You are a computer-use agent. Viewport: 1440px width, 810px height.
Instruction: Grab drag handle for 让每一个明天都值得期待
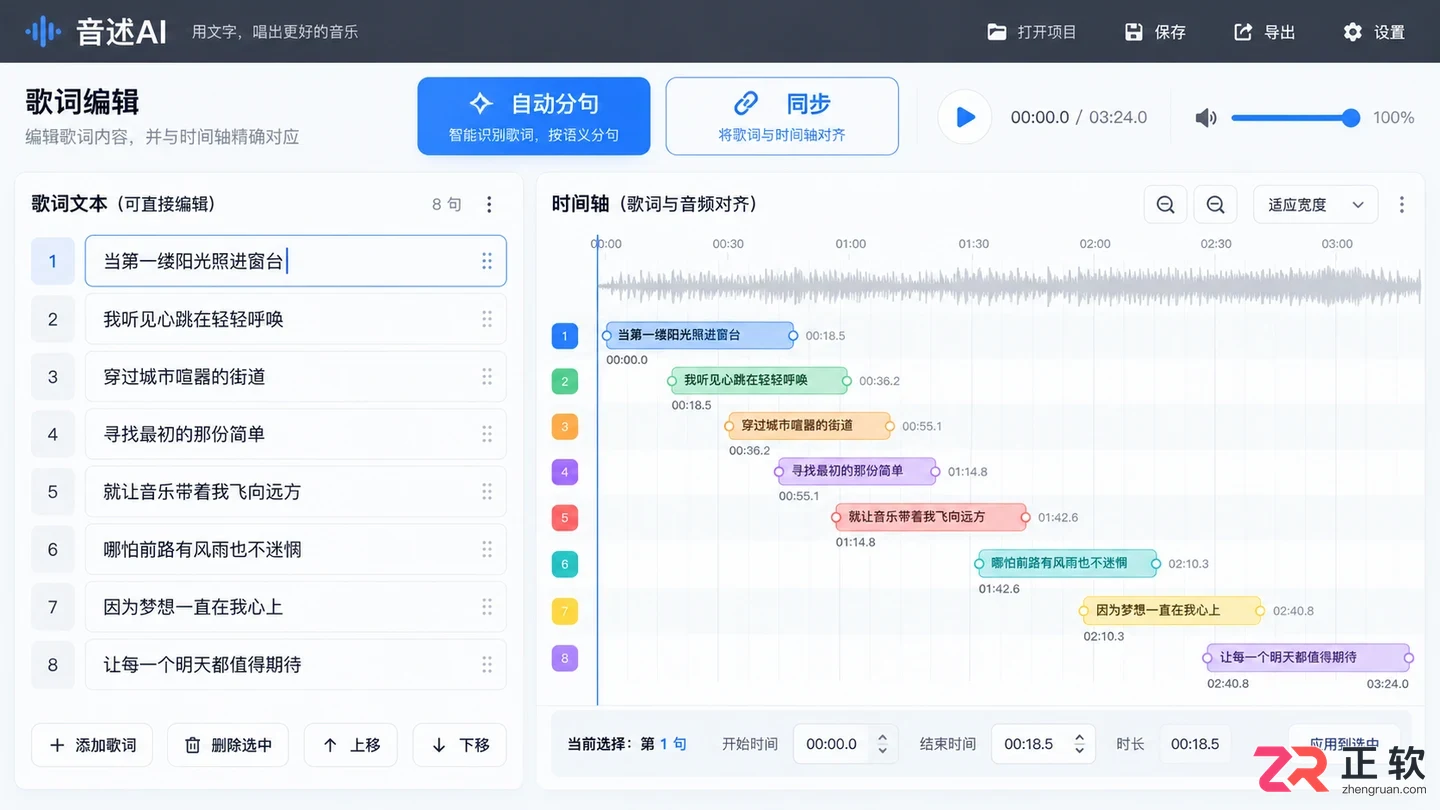(487, 664)
